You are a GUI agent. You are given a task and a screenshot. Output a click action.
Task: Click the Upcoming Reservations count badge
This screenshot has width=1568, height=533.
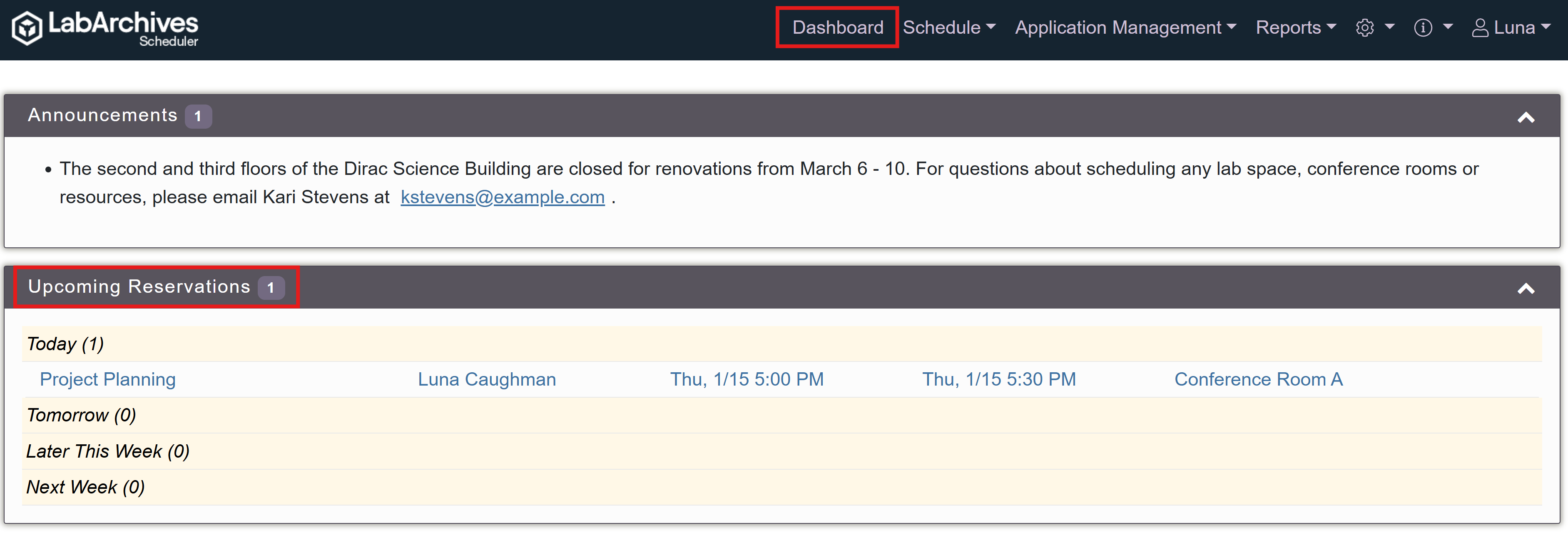click(x=271, y=288)
